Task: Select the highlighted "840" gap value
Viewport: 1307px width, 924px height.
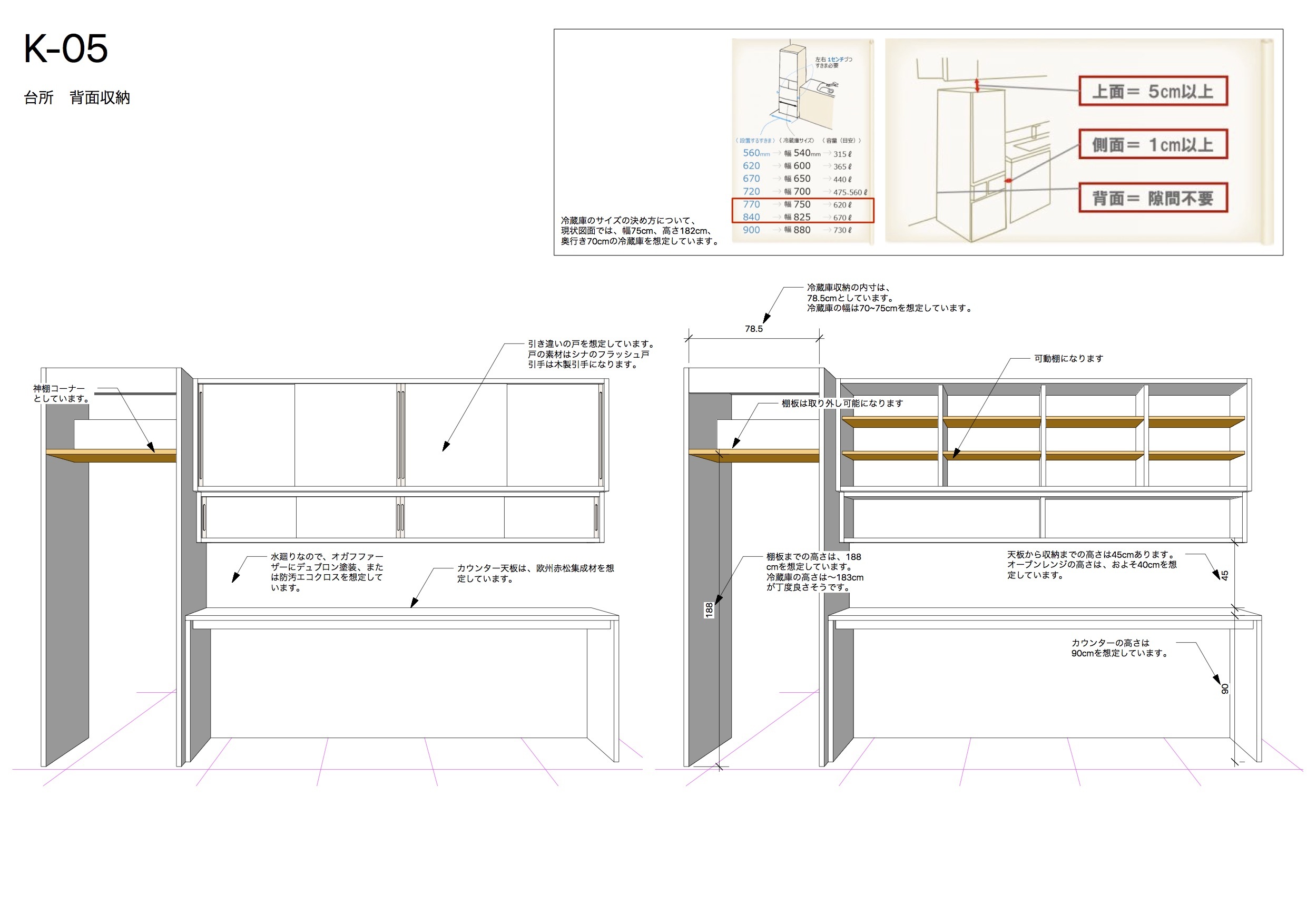Action: 751,218
